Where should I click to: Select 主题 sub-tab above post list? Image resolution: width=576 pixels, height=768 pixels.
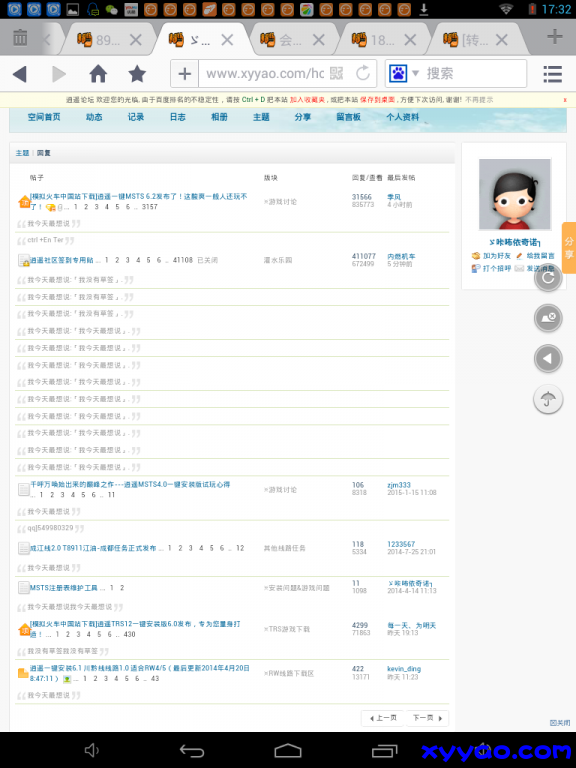pos(22,153)
